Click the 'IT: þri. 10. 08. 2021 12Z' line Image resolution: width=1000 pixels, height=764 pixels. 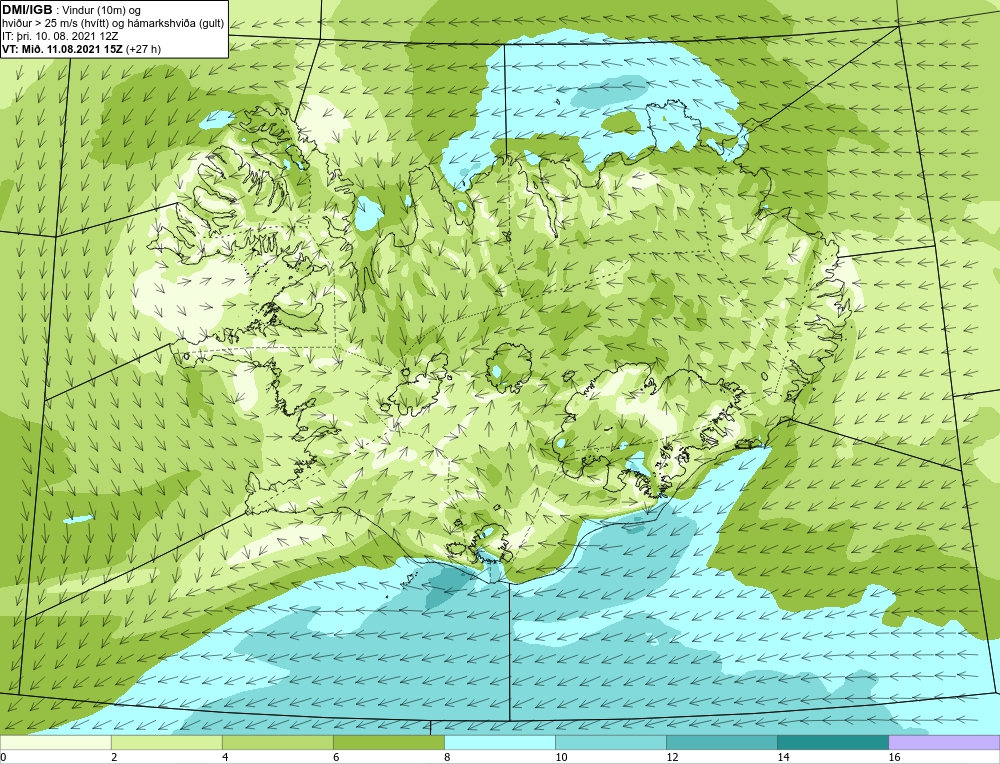61,36
